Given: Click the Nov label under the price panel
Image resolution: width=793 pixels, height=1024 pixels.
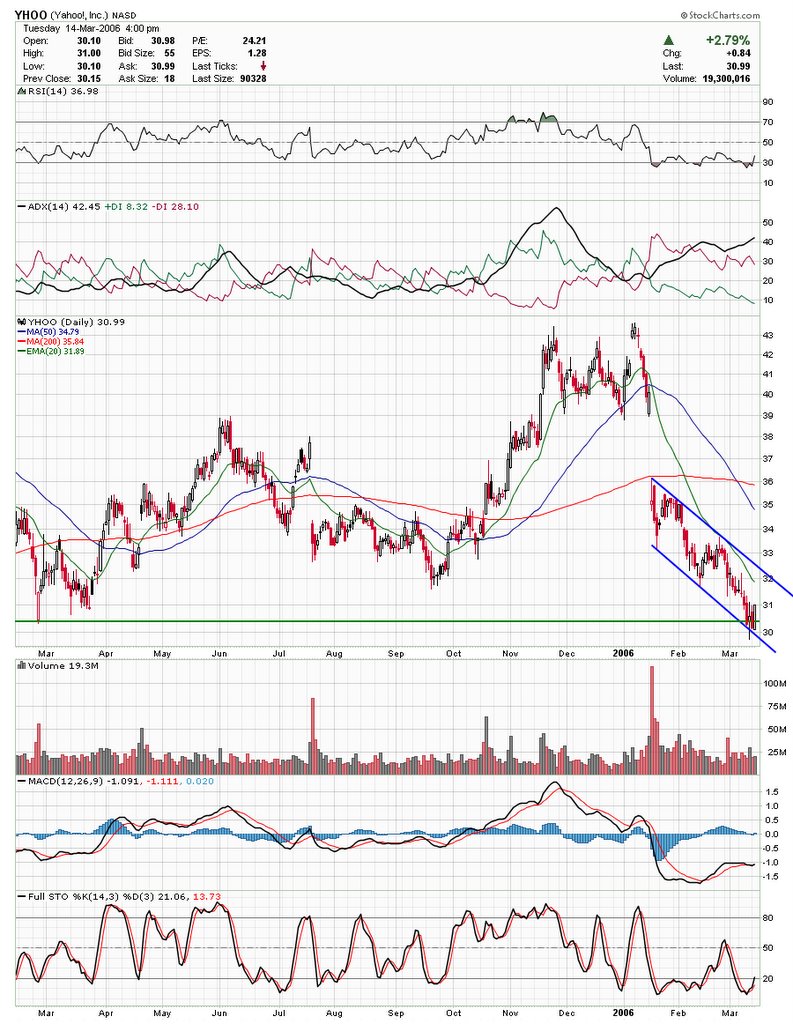Looking at the screenshot, I should [x=510, y=654].
